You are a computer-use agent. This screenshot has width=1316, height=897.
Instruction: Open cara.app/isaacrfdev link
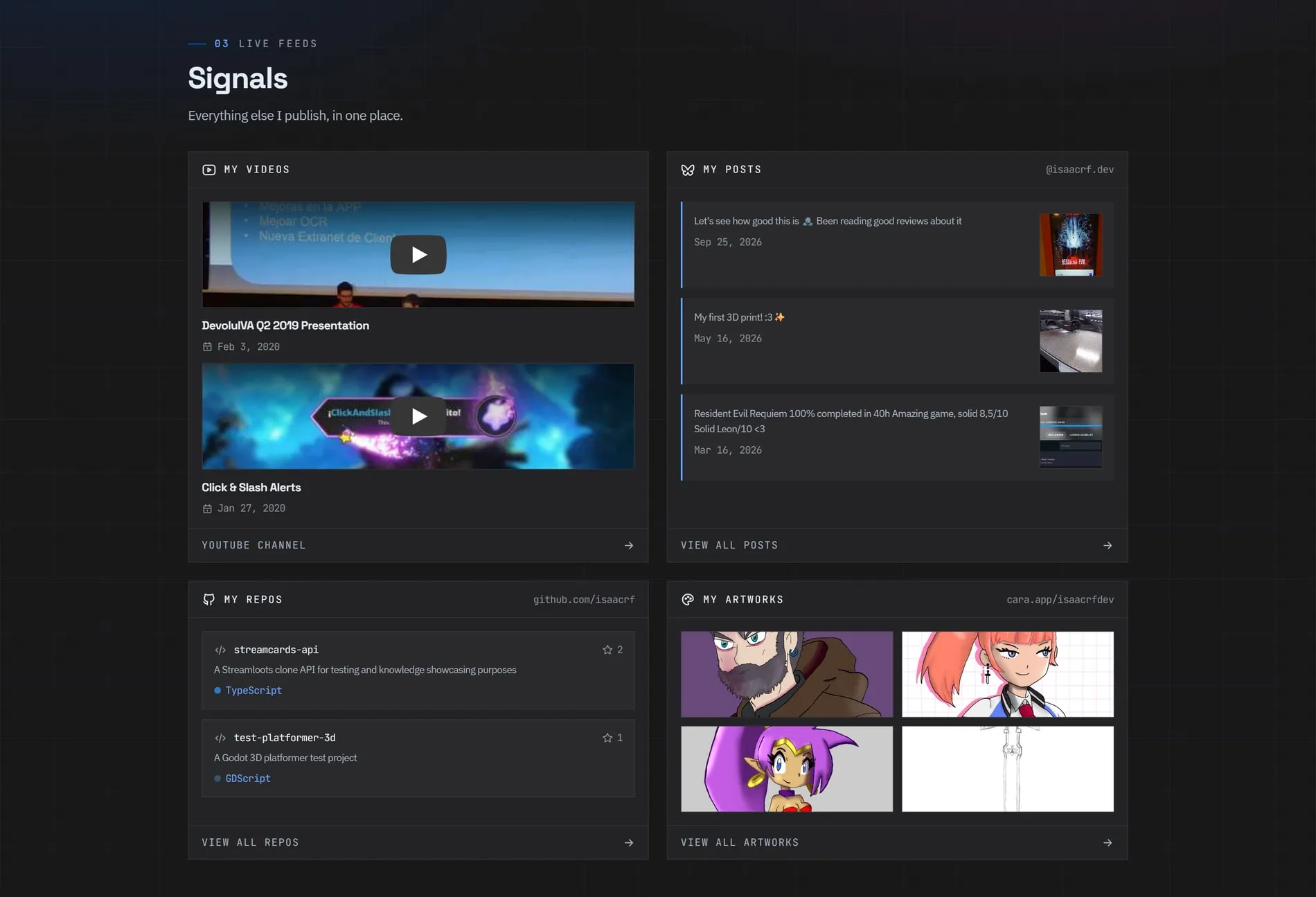(x=1060, y=600)
